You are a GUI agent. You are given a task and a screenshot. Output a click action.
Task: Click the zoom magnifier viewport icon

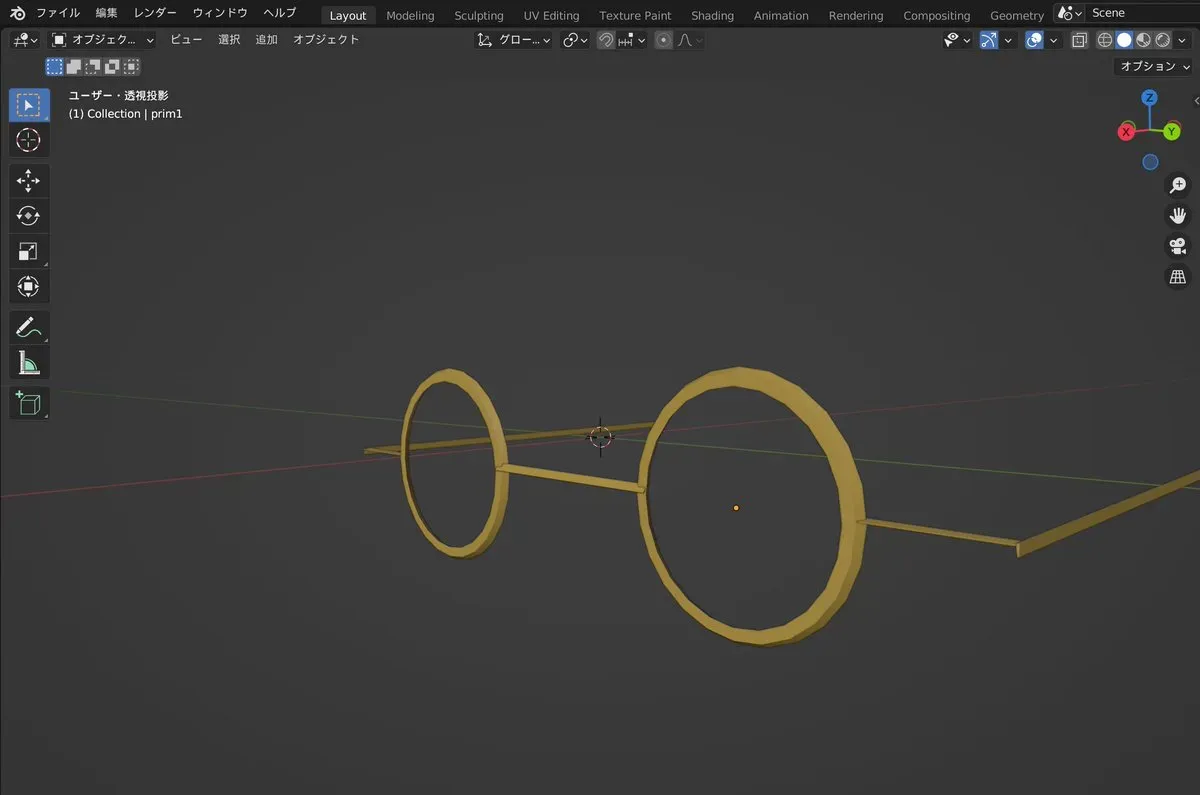tap(1178, 185)
